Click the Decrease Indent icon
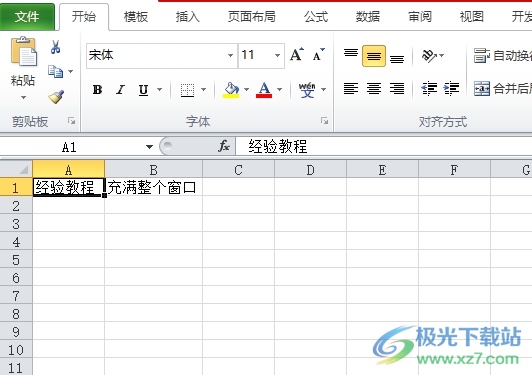This screenshot has height=375, width=532. point(429,89)
